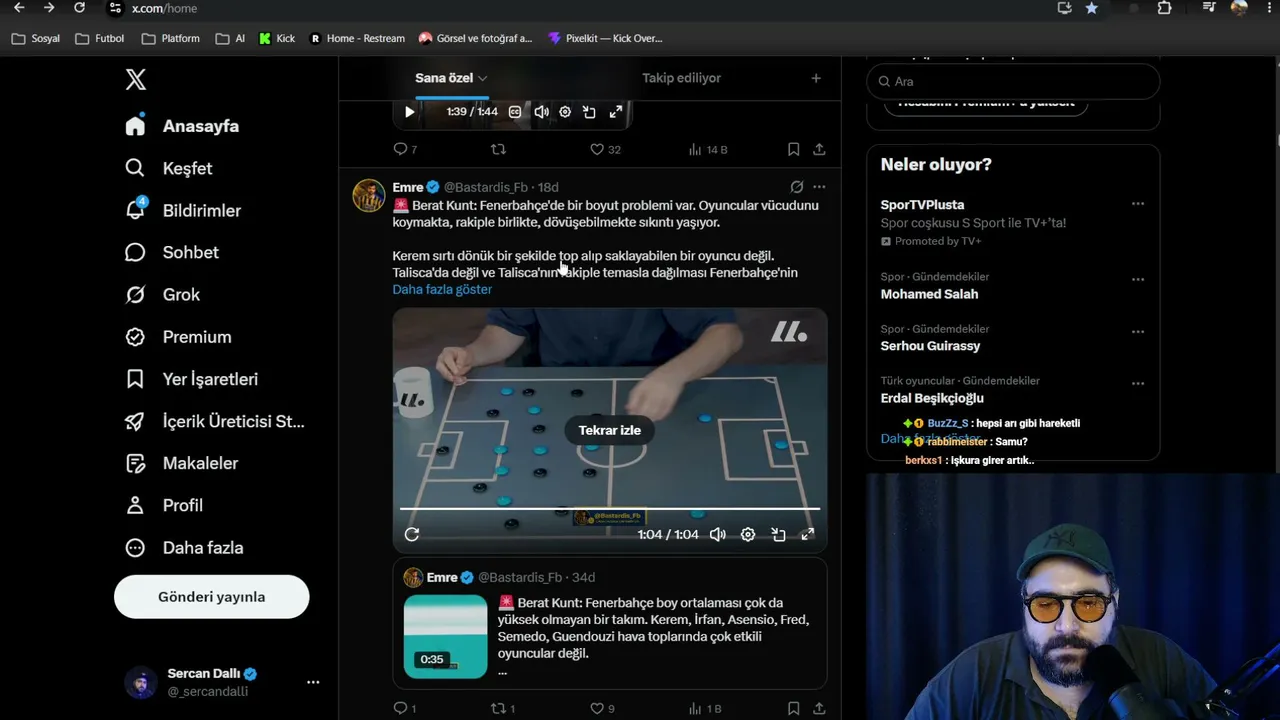
Task: Click Daha fazla göster to expand post
Action: pyautogui.click(x=442, y=289)
